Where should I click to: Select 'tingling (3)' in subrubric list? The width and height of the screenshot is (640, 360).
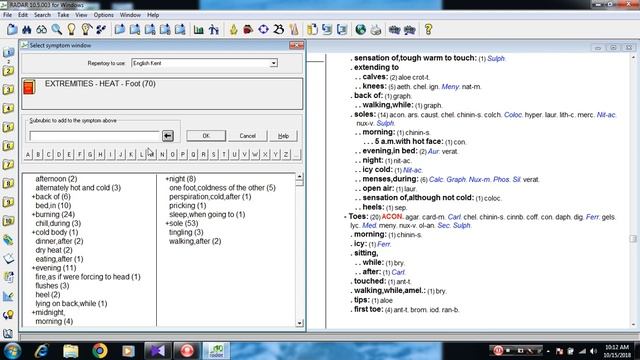point(186,232)
